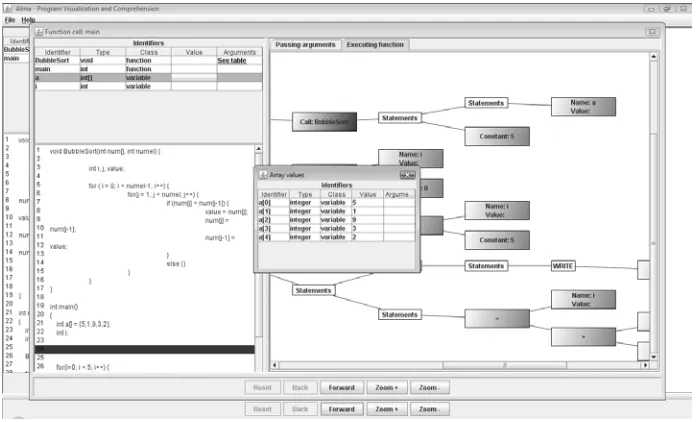Select the a[1] row in Array values

point(336,211)
